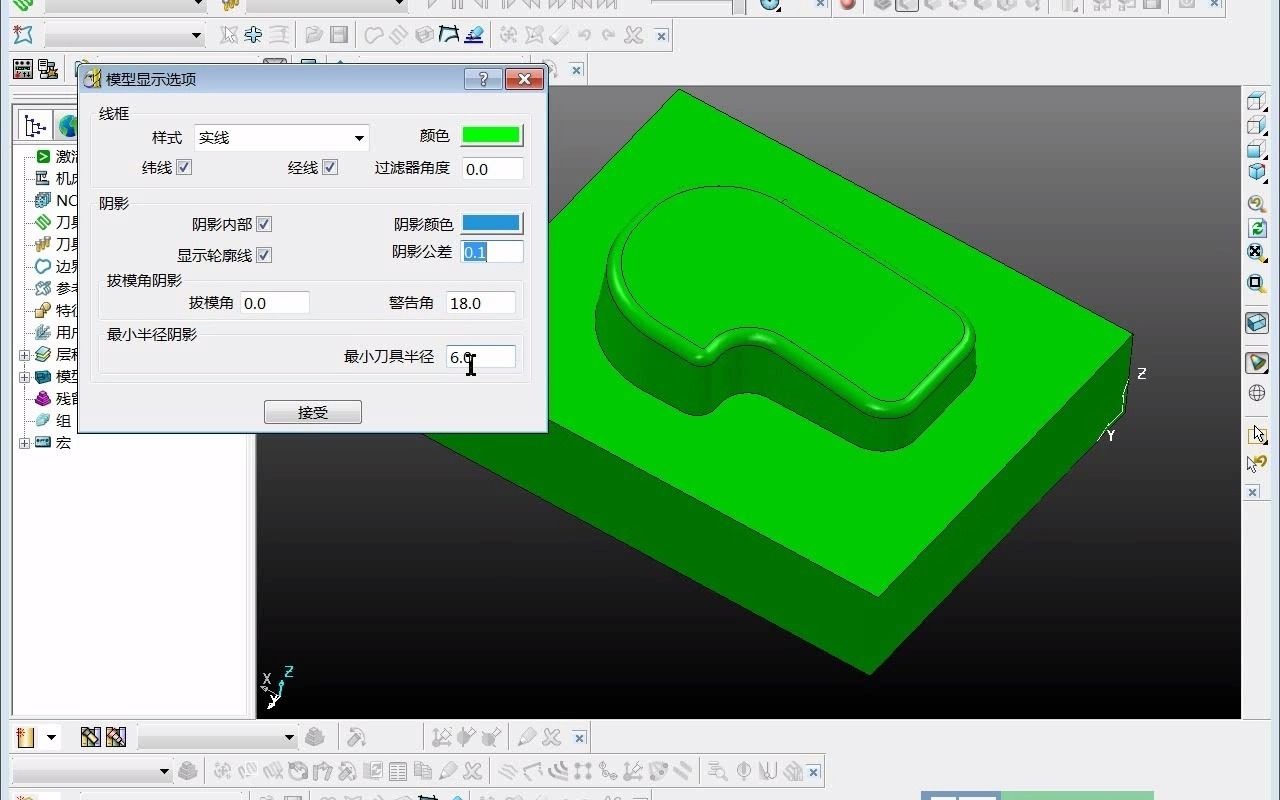Click the wireframe globe icon

[1257, 394]
